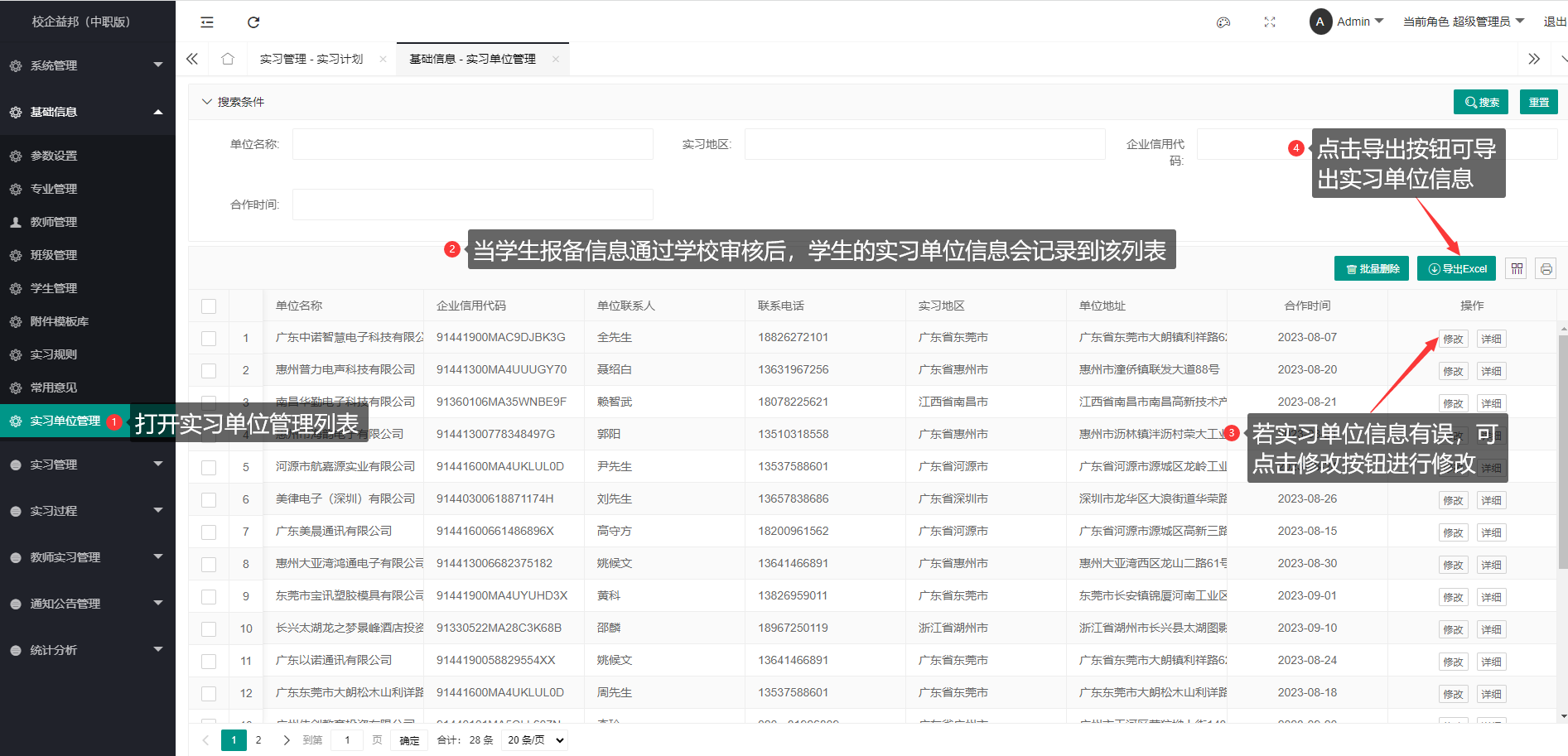Click the print table icon
The image size is (1568, 756).
coord(1546,268)
